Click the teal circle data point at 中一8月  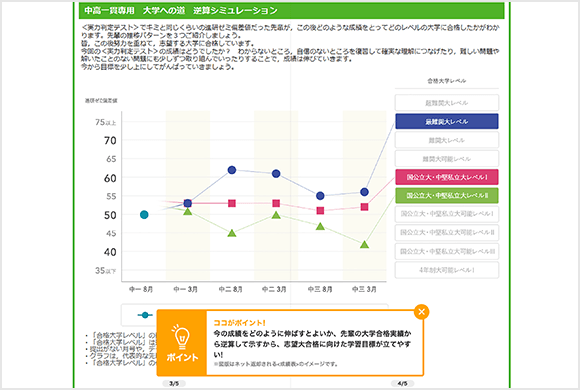coord(144,215)
